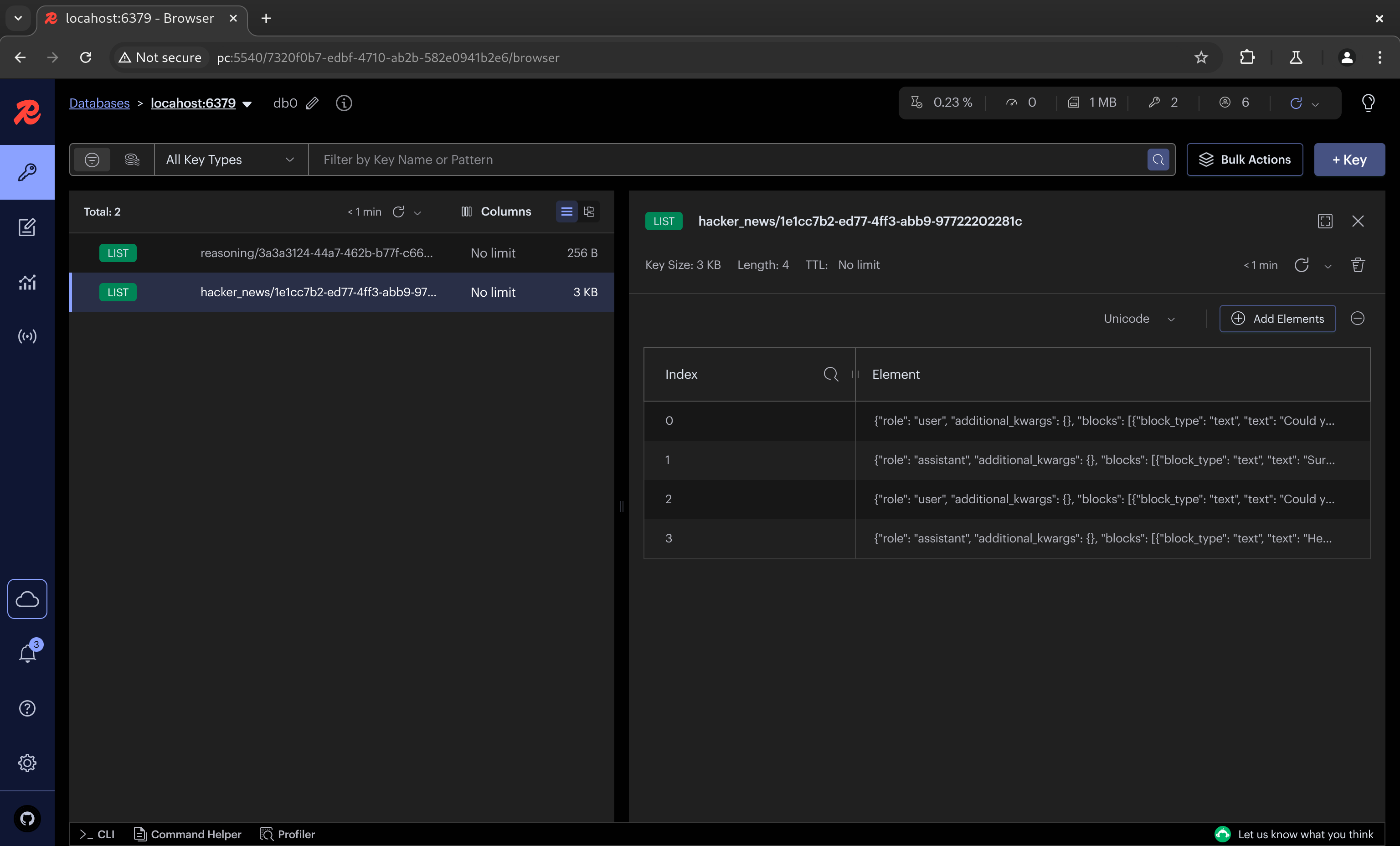The height and width of the screenshot is (846, 1400).
Task: Click the panel resize handle between panels
Action: click(621, 506)
